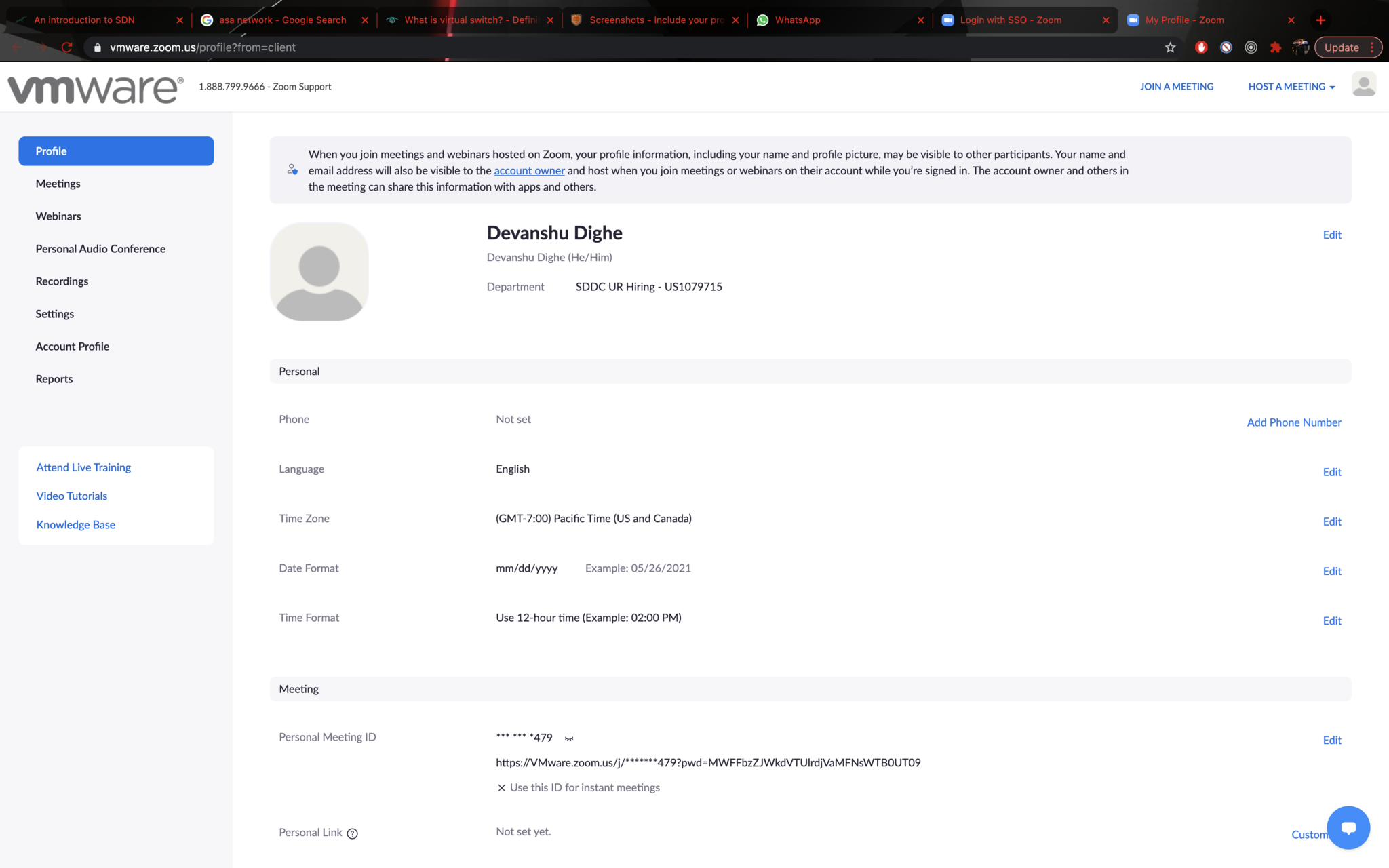Screen dimensions: 1389x868
Task: Switch to the WhatsApp browser tab
Action: [x=798, y=20]
